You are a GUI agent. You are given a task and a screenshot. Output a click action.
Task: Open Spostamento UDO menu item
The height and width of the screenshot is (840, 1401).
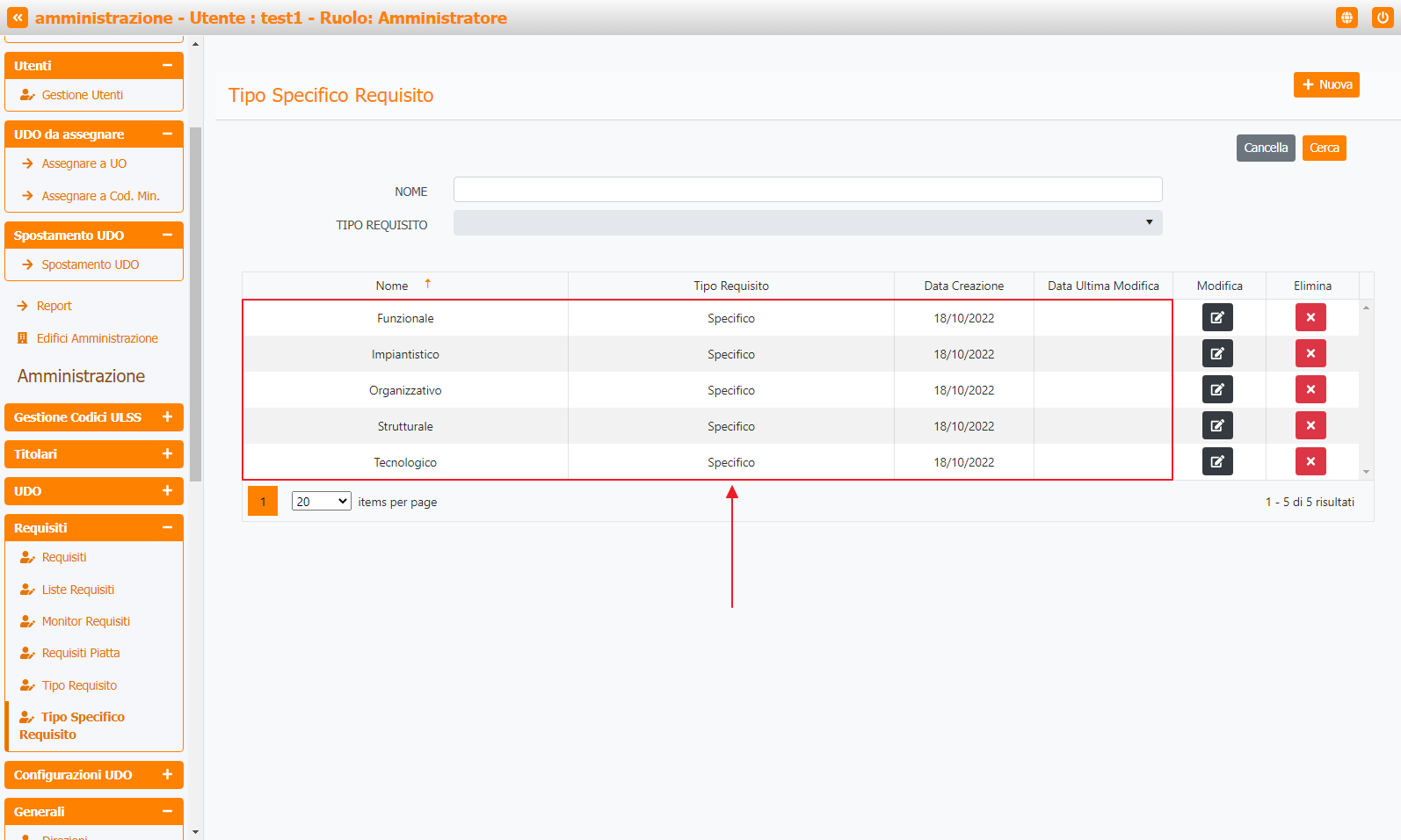point(91,264)
